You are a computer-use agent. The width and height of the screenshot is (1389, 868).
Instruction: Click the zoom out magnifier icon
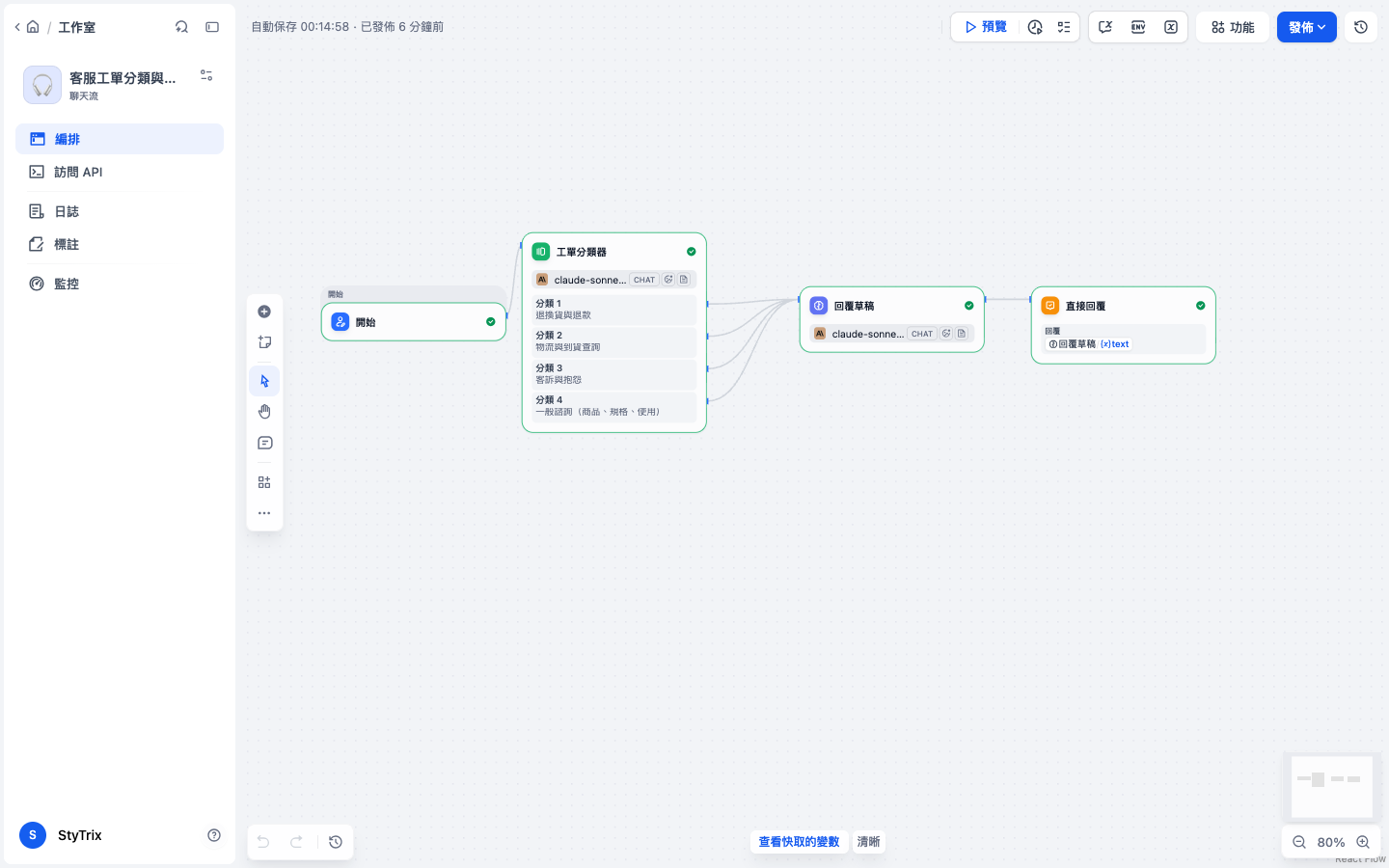point(1299,842)
